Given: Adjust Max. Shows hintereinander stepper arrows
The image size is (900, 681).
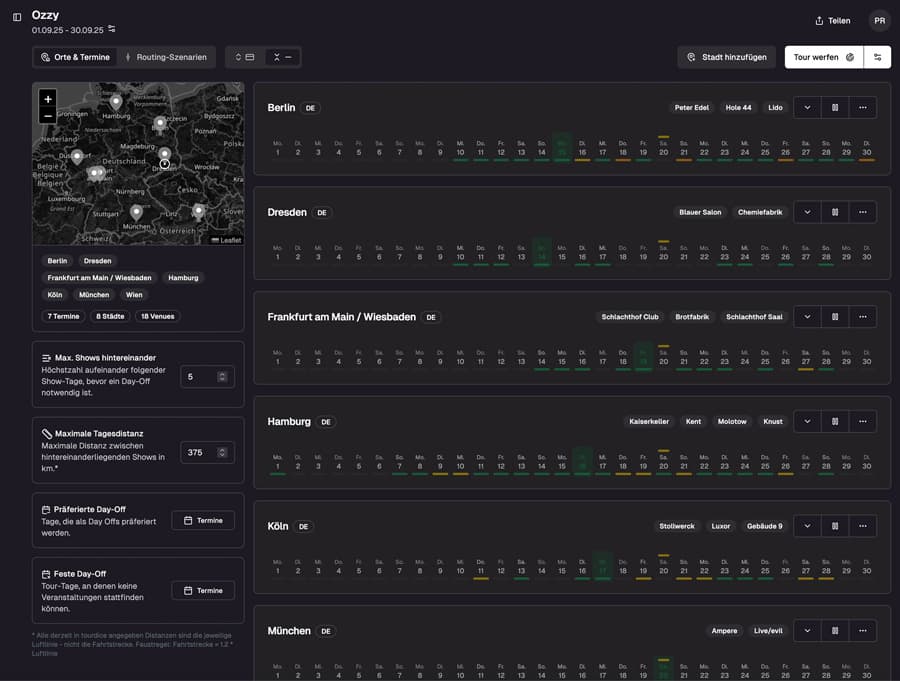Looking at the screenshot, I should [x=222, y=377].
